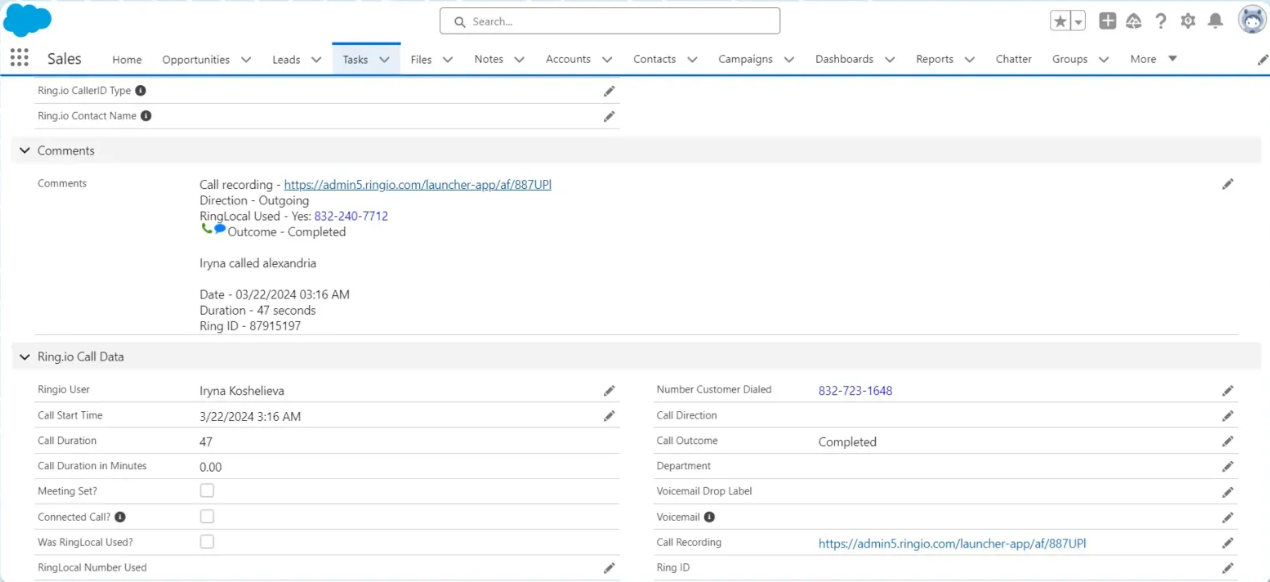This screenshot has height=582, width=1270.
Task: Click pencil icon to edit Ringio User
Action: [609, 390]
